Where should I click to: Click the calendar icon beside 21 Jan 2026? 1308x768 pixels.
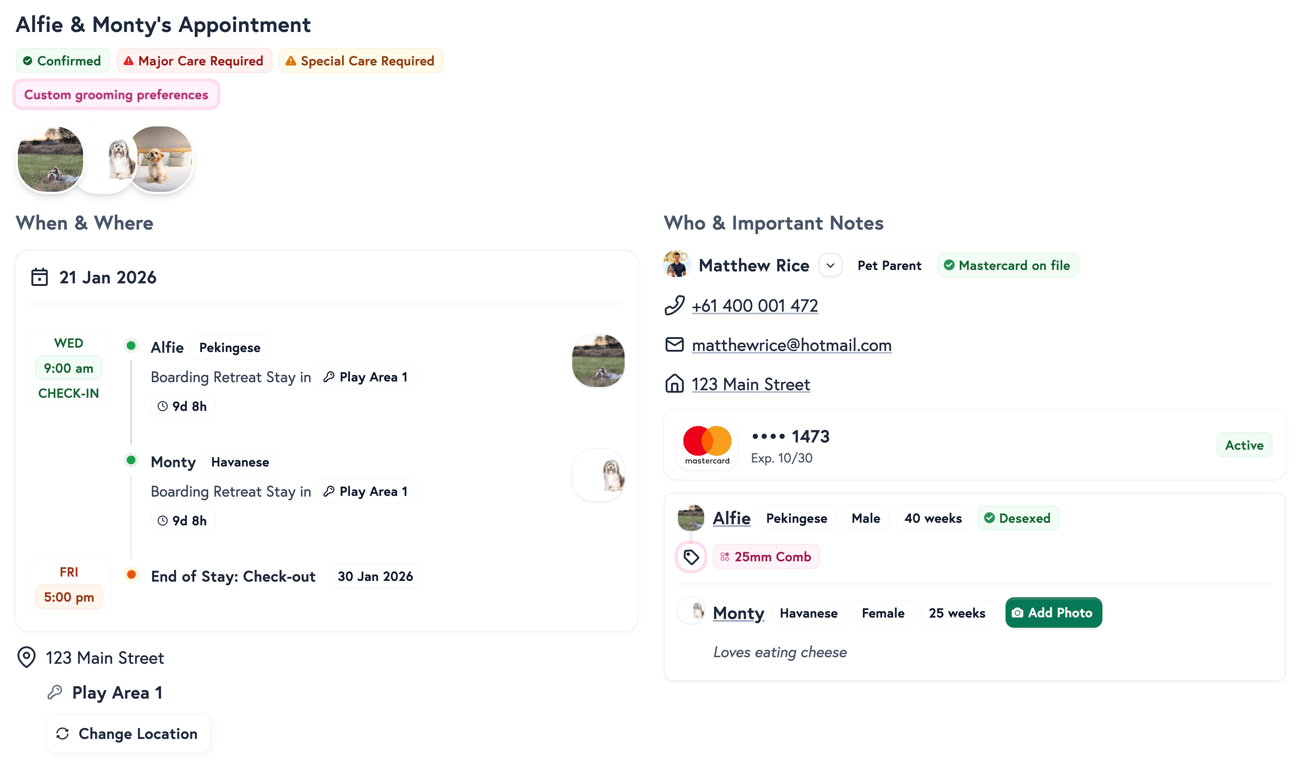(39, 276)
